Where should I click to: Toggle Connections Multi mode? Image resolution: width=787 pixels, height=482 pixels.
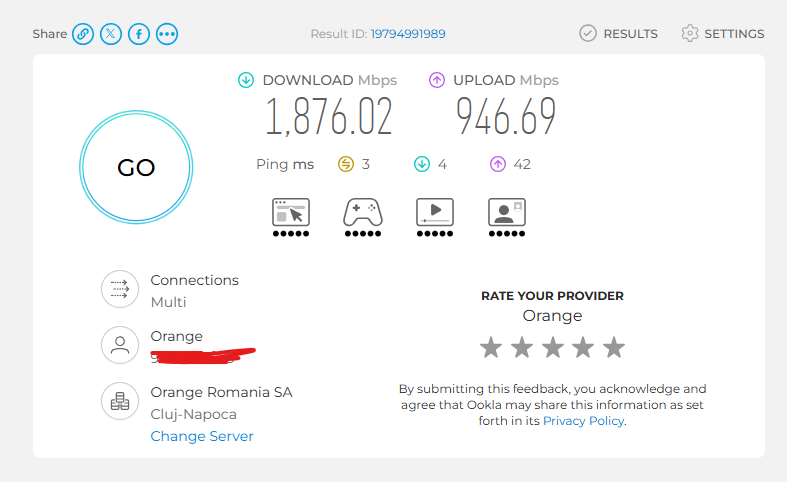(169, 302)
